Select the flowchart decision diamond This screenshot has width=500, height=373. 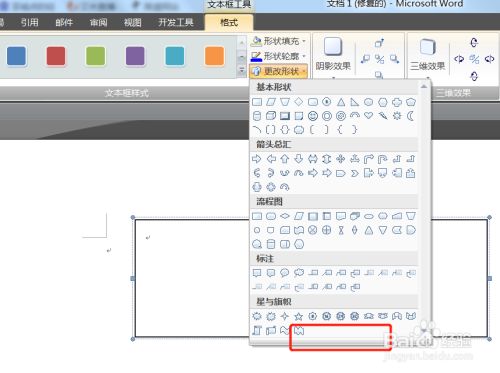pos(285,216)
